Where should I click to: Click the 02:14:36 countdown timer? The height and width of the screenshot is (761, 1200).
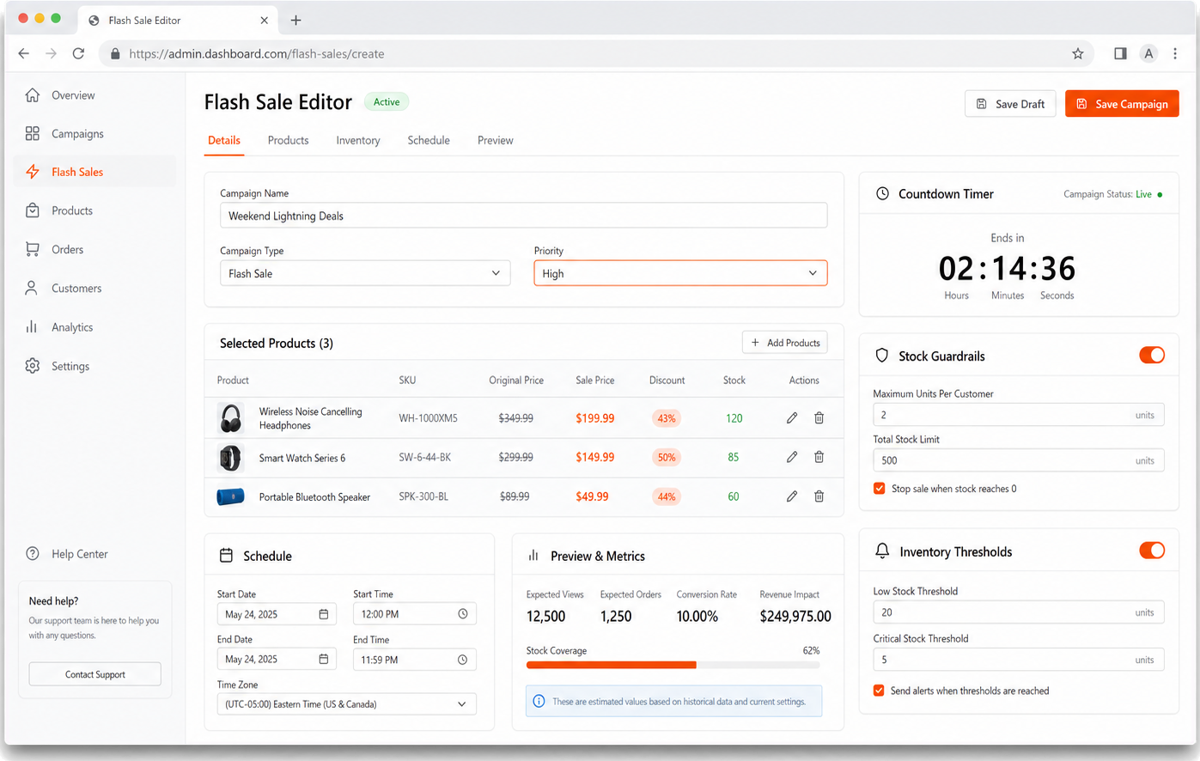tap(1007, 268)
